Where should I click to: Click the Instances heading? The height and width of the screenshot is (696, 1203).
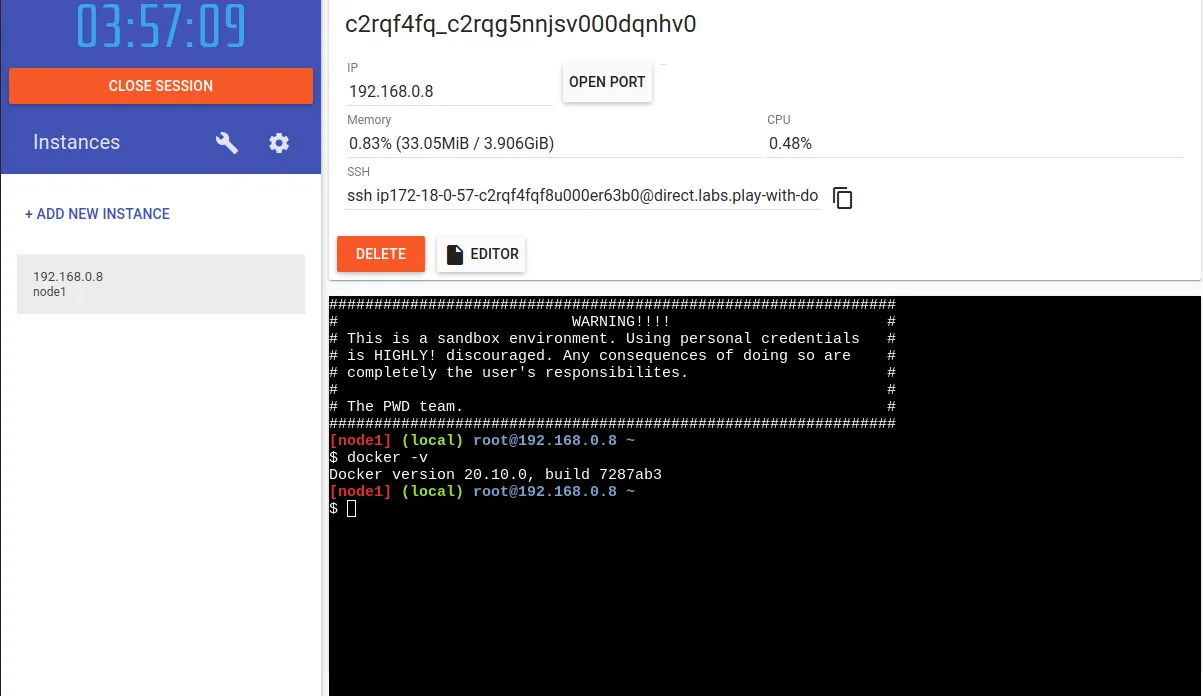[x=75, y=142]
